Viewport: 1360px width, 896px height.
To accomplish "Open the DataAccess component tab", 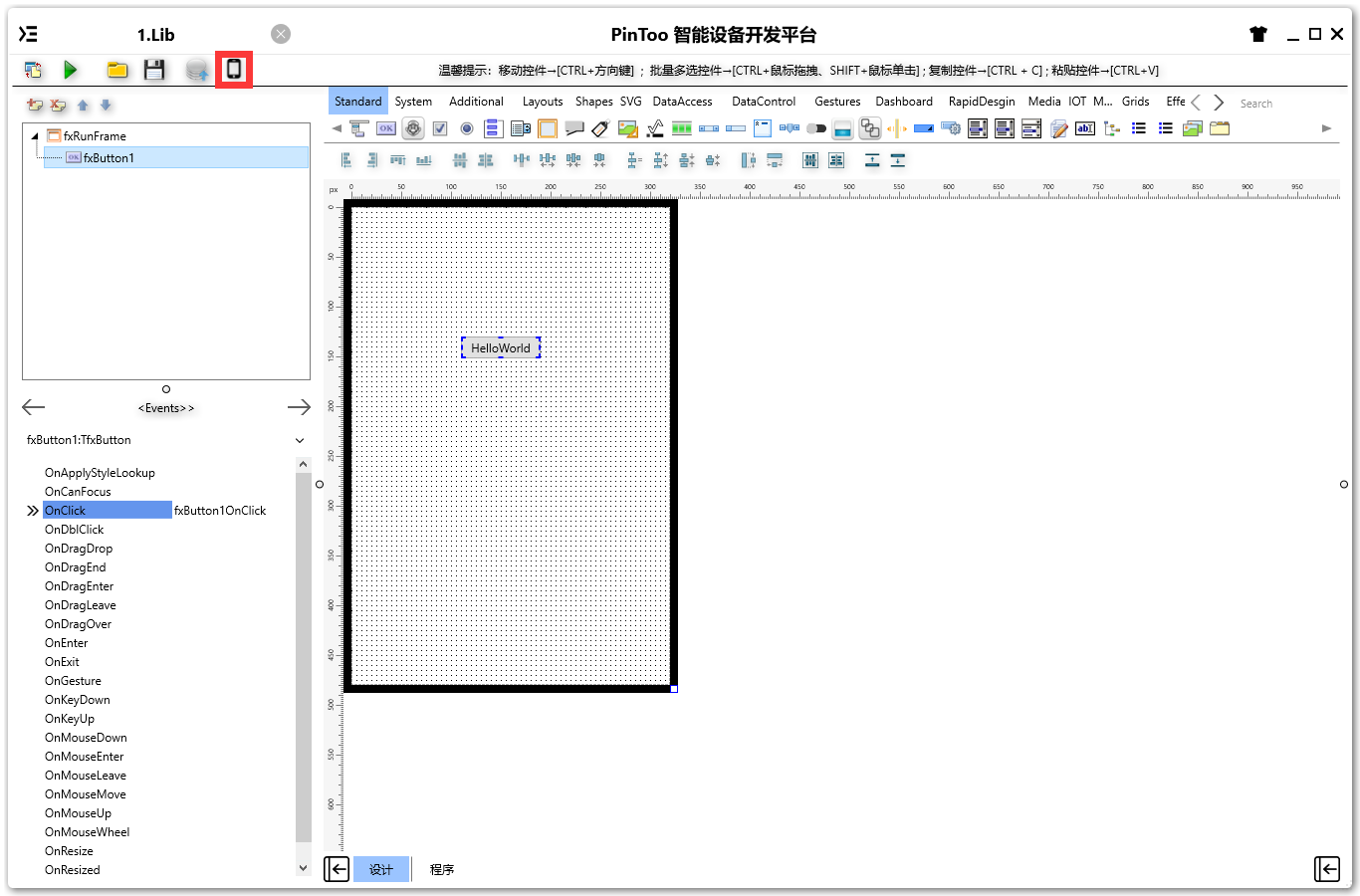I will coord(682,102).
